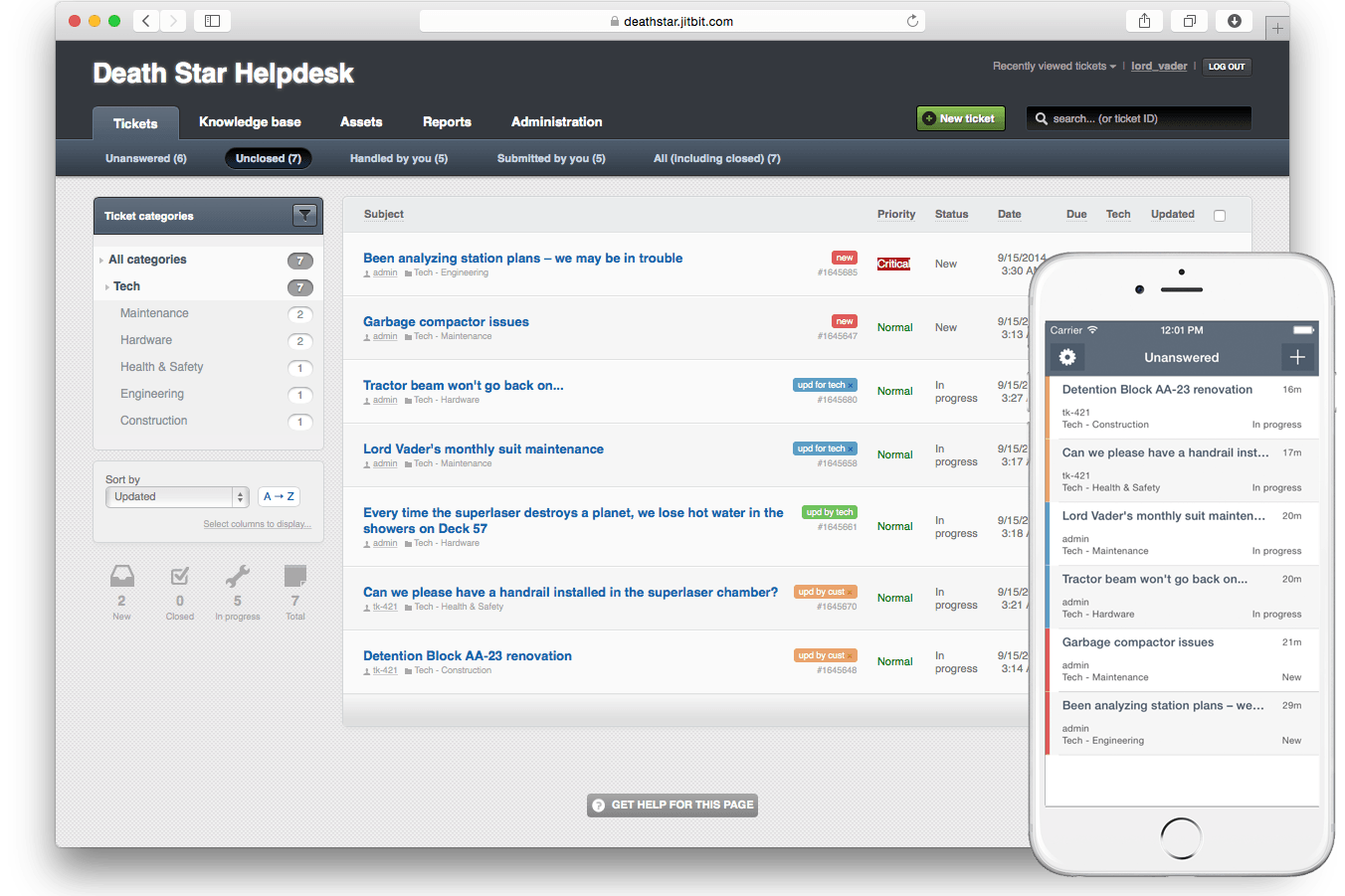
Task: Click the New tickets inbox icon
Action: click(121, 575)
